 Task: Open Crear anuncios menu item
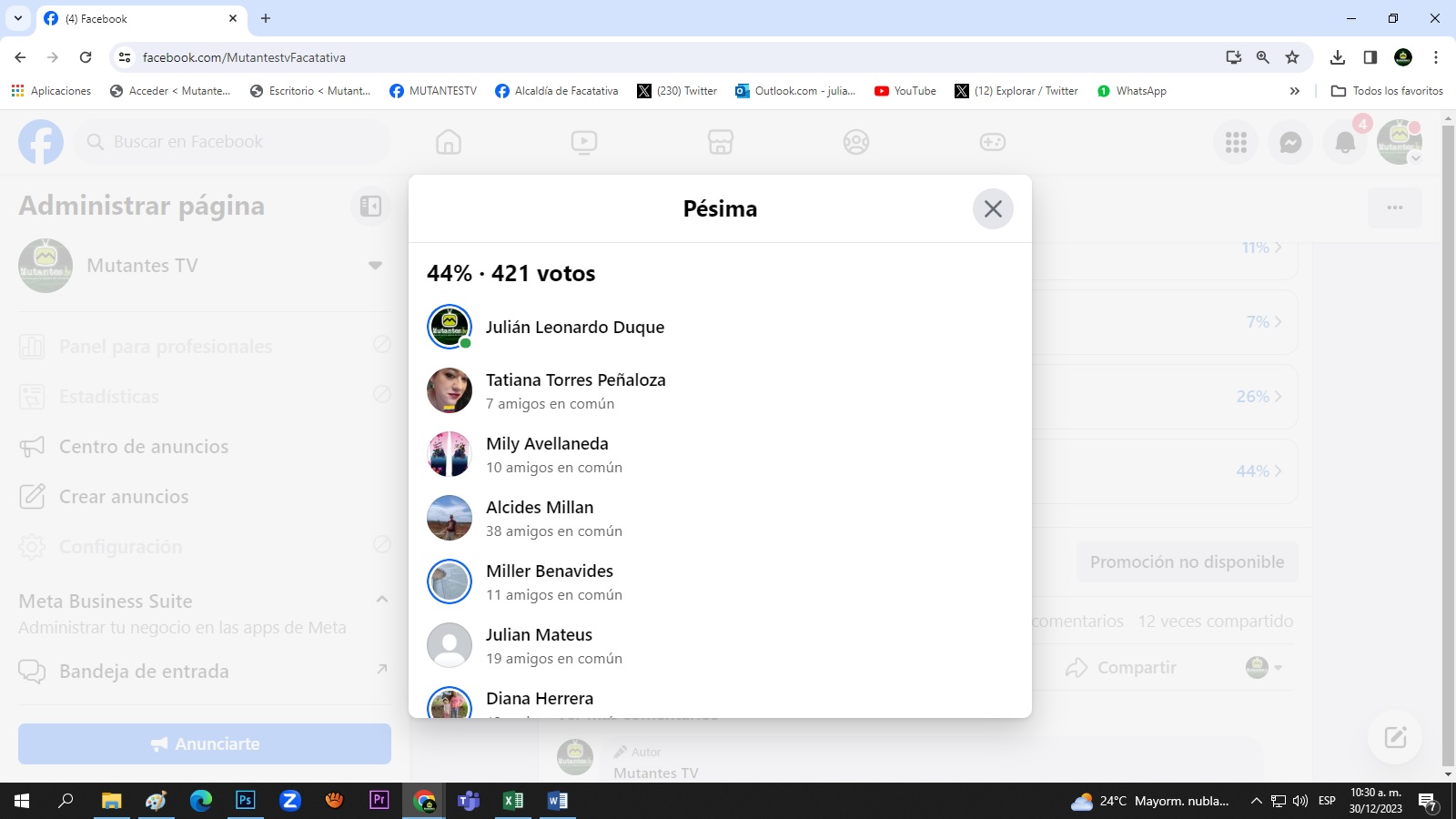124,497
